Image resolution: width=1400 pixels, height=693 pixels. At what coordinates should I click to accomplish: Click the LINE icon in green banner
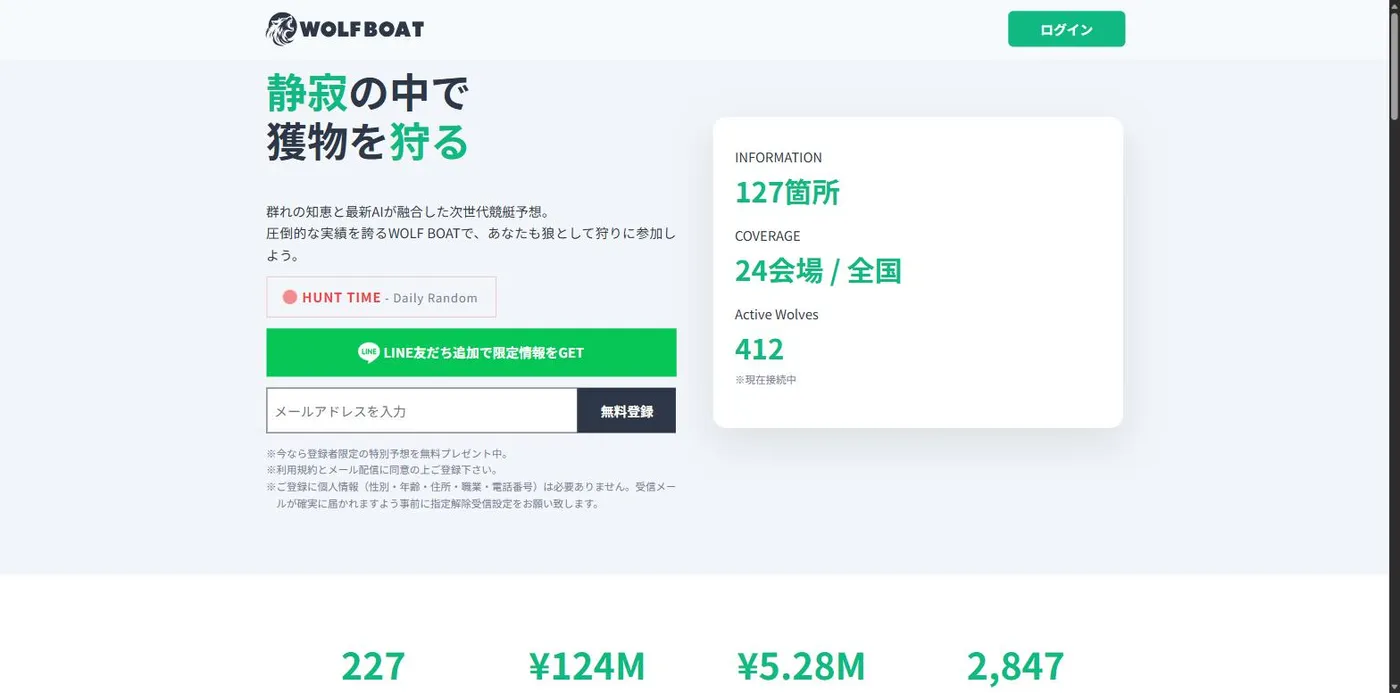point(369,353)
